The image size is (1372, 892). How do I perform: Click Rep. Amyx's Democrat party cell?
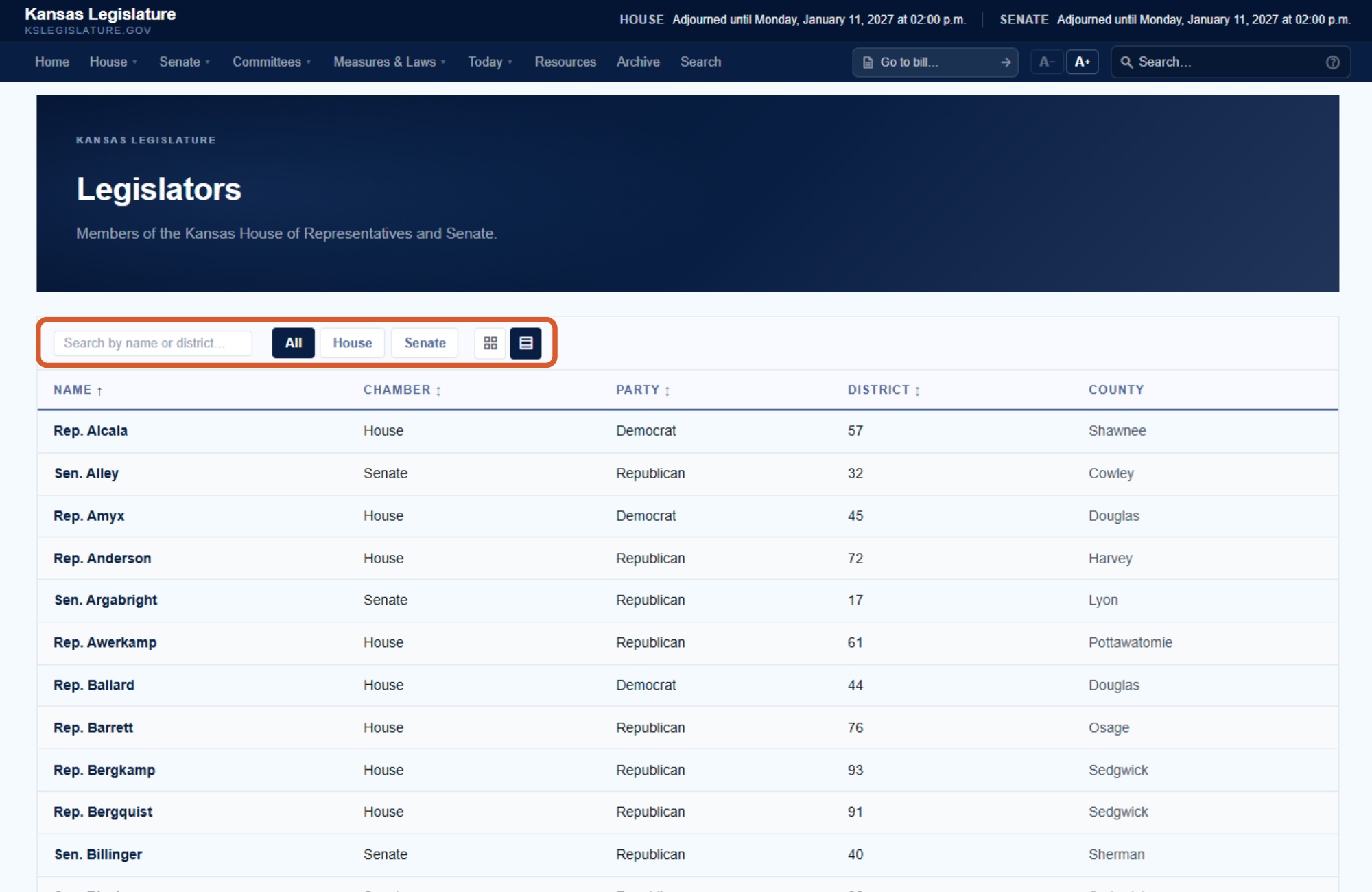[646, 516]
